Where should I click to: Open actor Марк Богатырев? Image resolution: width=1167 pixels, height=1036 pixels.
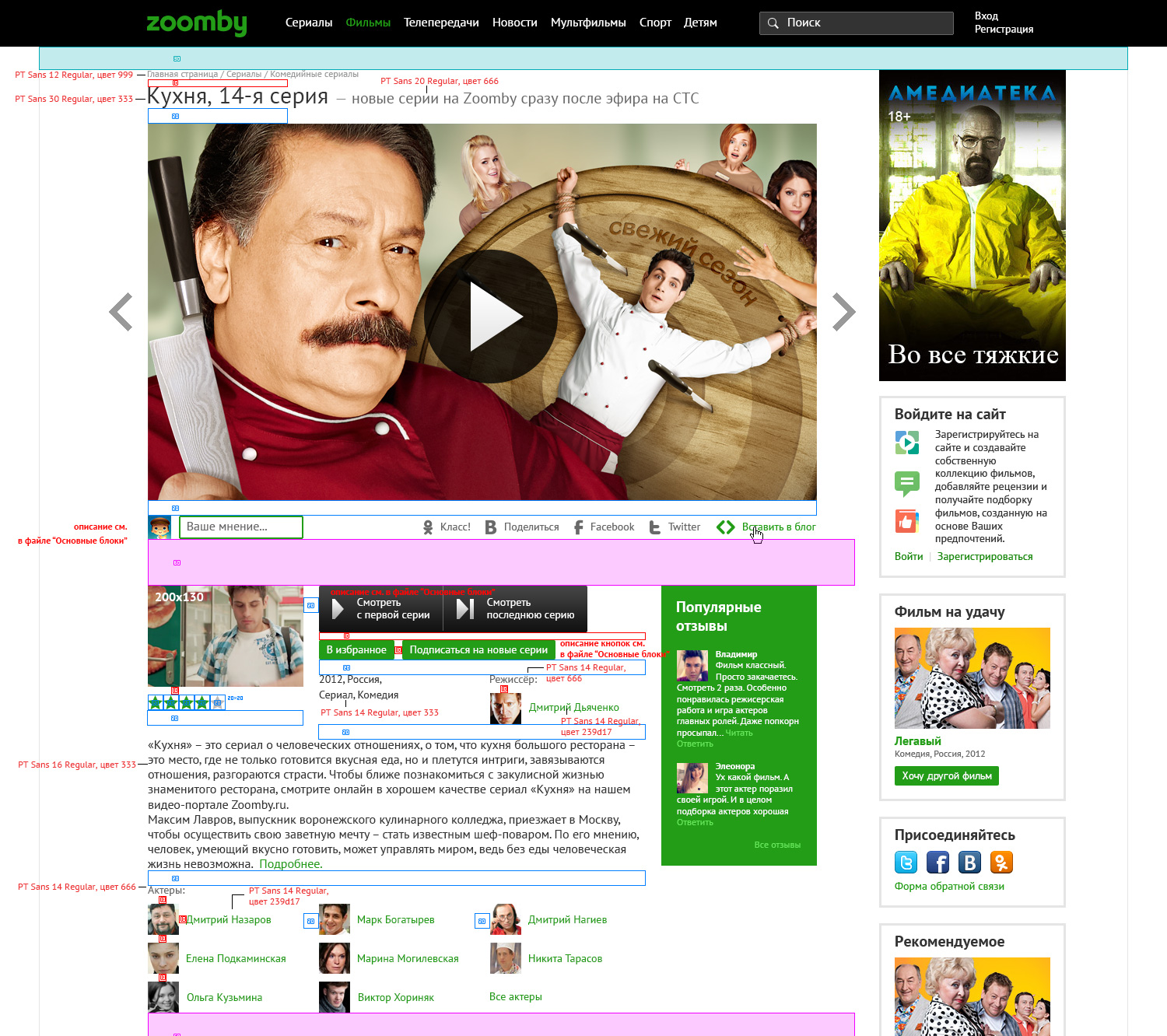click(396, 920)
